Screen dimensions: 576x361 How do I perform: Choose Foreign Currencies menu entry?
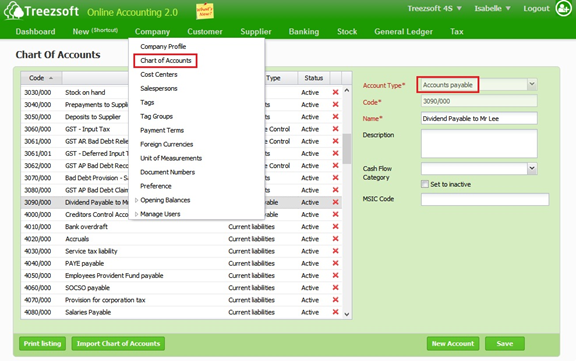(166, 144)
